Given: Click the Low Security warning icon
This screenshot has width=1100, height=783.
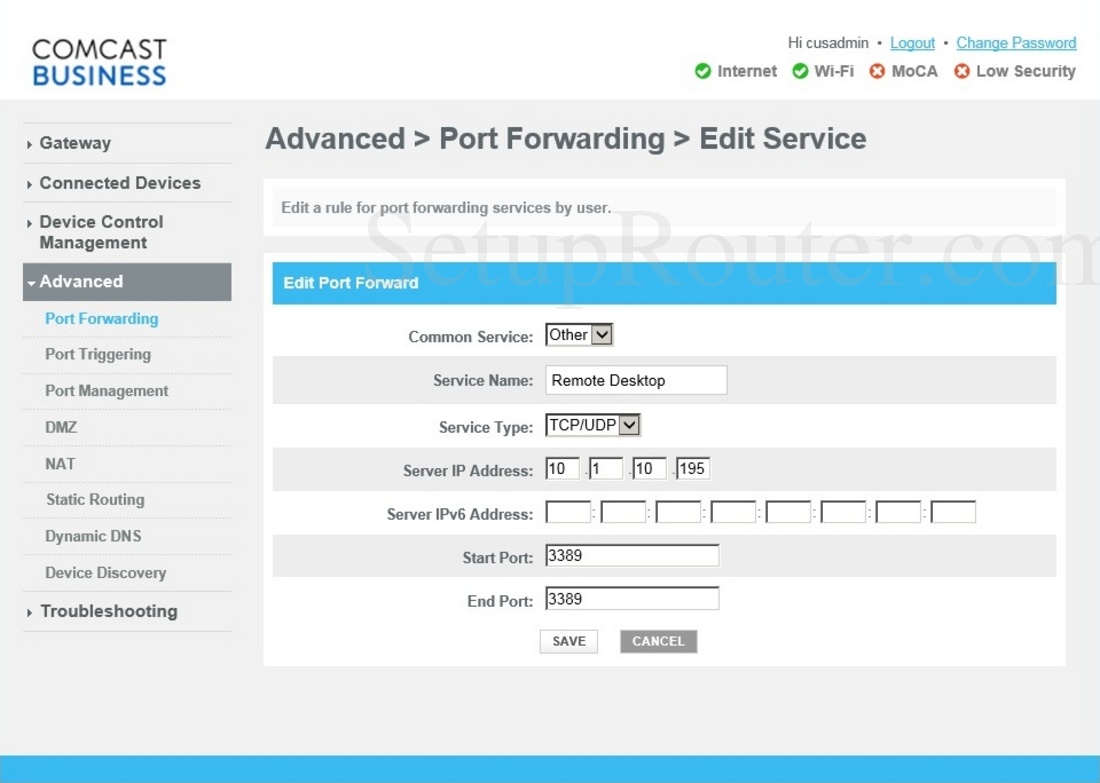Looking at the screenshot, I should (x=962, y=71).
